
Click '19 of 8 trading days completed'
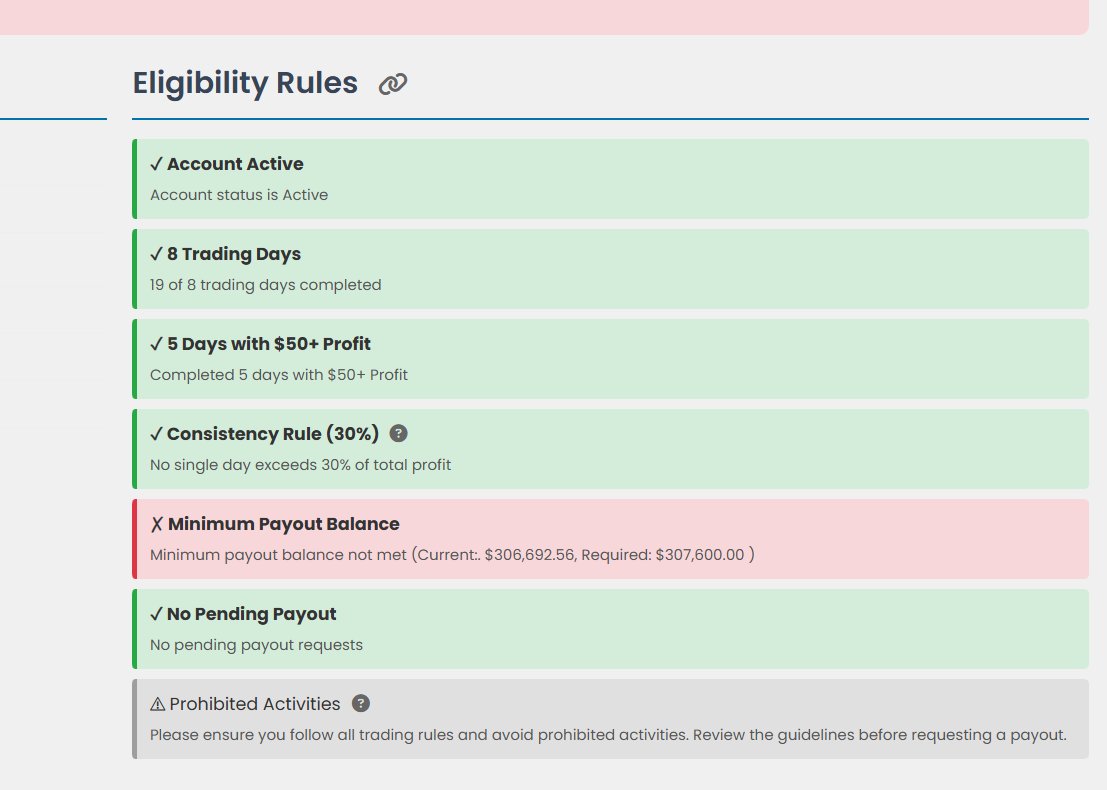click(265, 285)
